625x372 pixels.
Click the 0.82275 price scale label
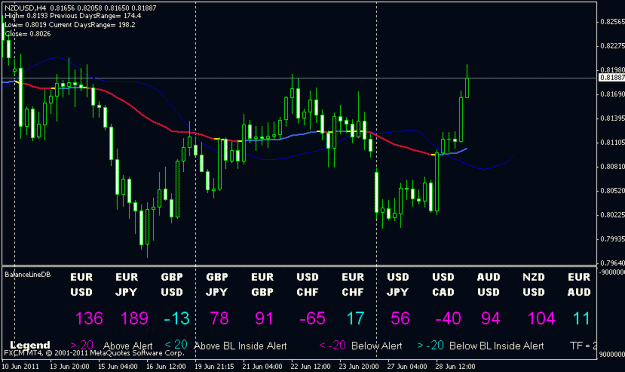(613, 46)
